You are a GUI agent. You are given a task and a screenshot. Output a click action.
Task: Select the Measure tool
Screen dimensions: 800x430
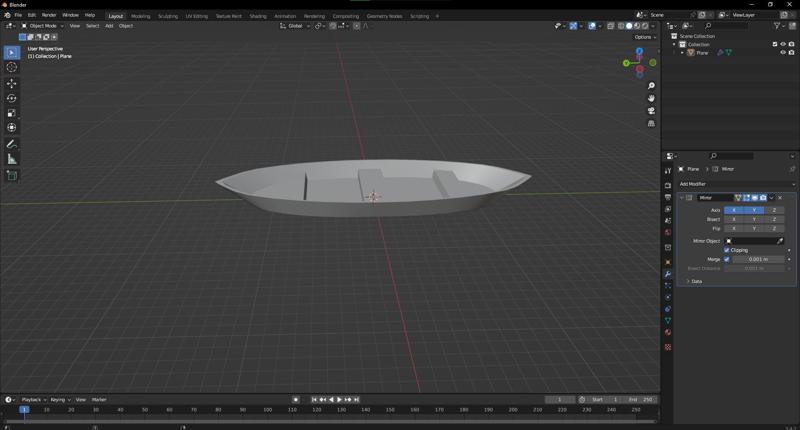[12, 160]
